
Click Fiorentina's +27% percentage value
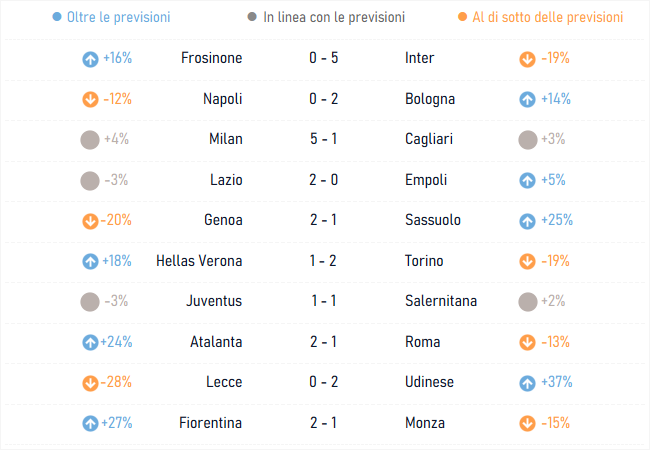(116, 423)
